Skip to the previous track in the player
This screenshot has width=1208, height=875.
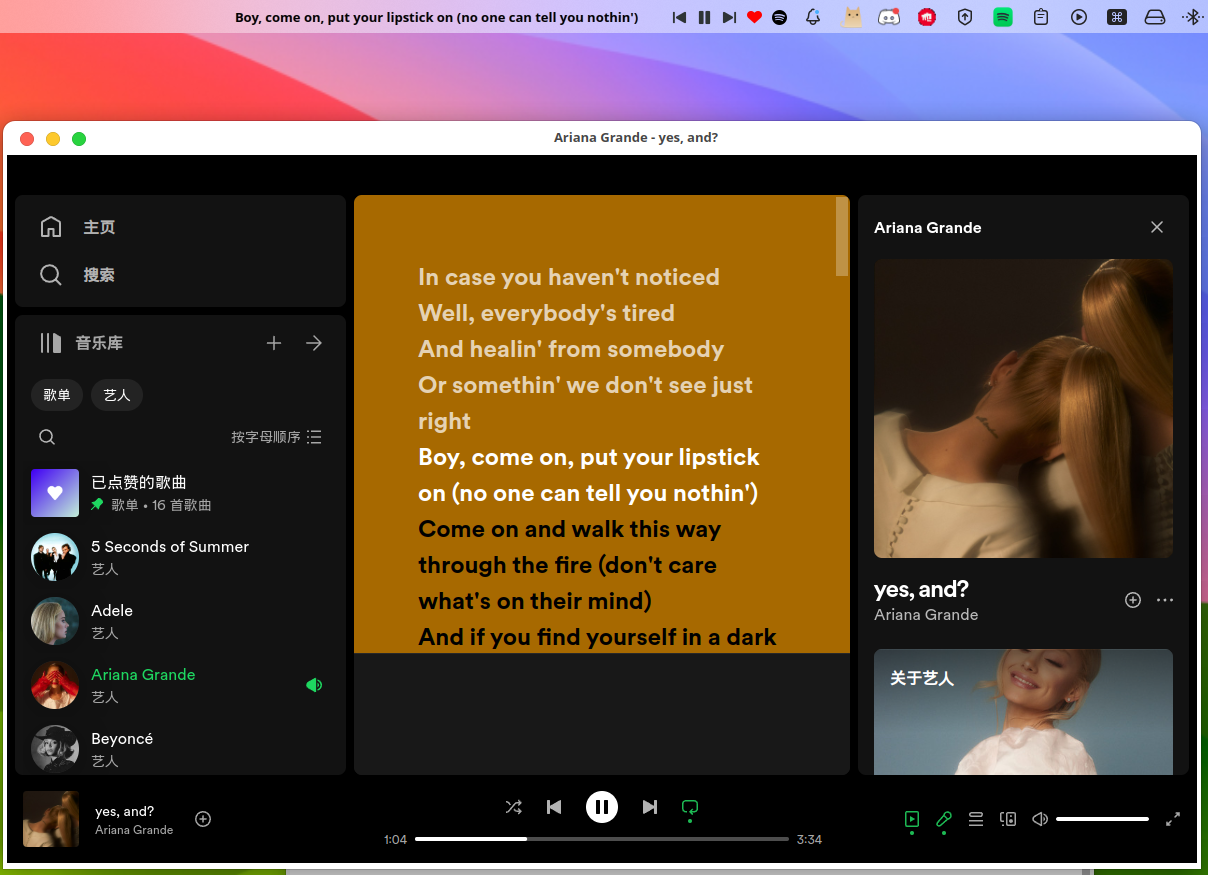(554, 807)
